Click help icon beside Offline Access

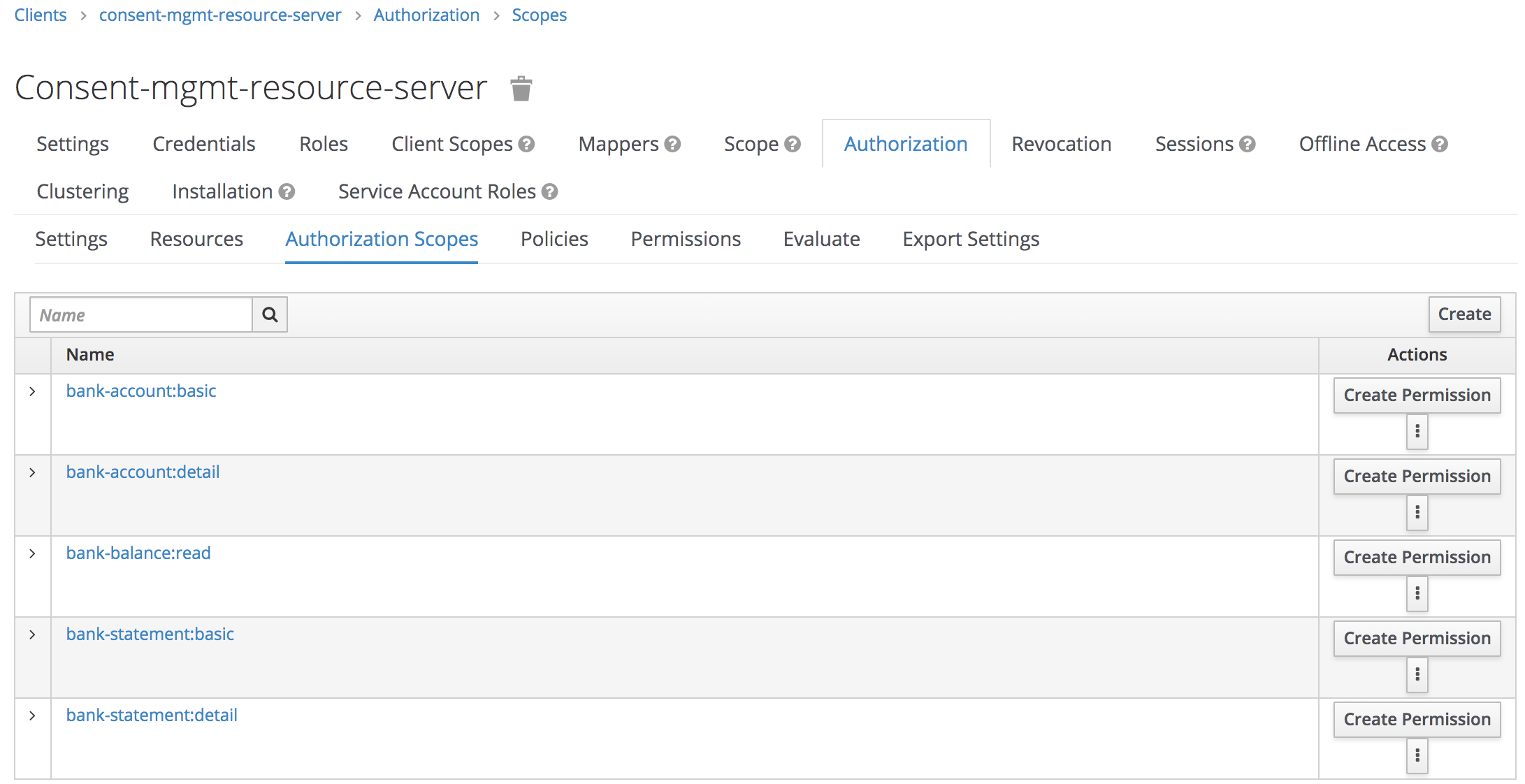click(1440, 144)
